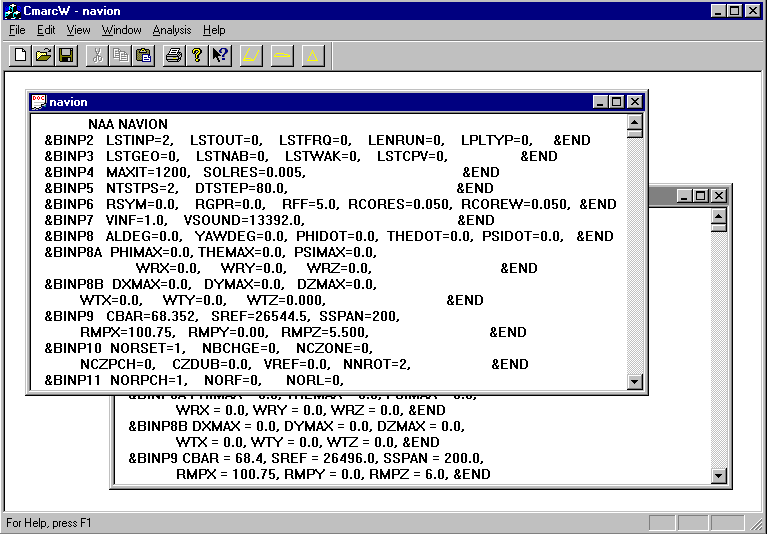Activate context help arrow-question icon
Screen dimensions: 767x534
coord(220,55)
